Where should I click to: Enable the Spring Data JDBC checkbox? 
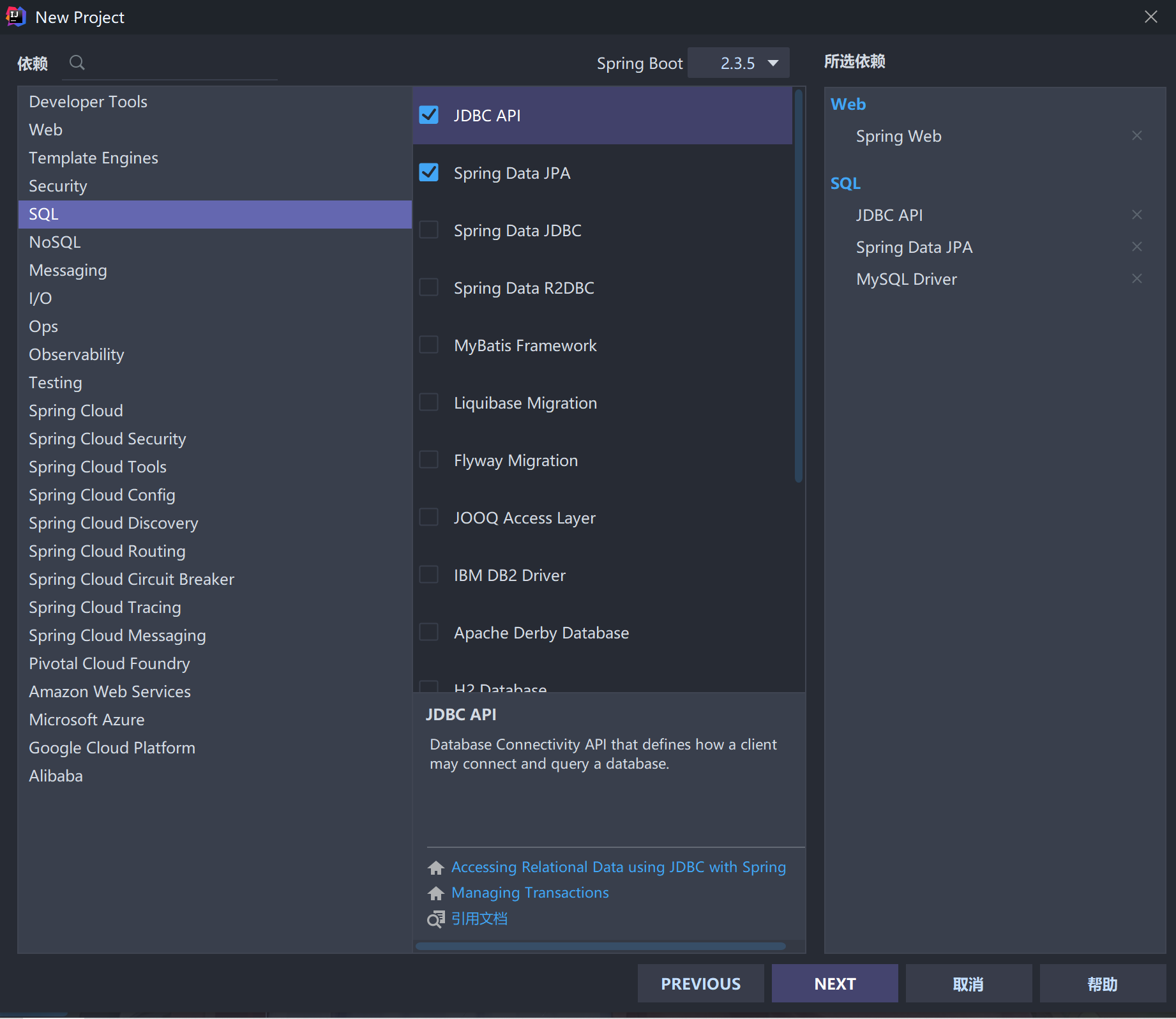coord(429,230)
